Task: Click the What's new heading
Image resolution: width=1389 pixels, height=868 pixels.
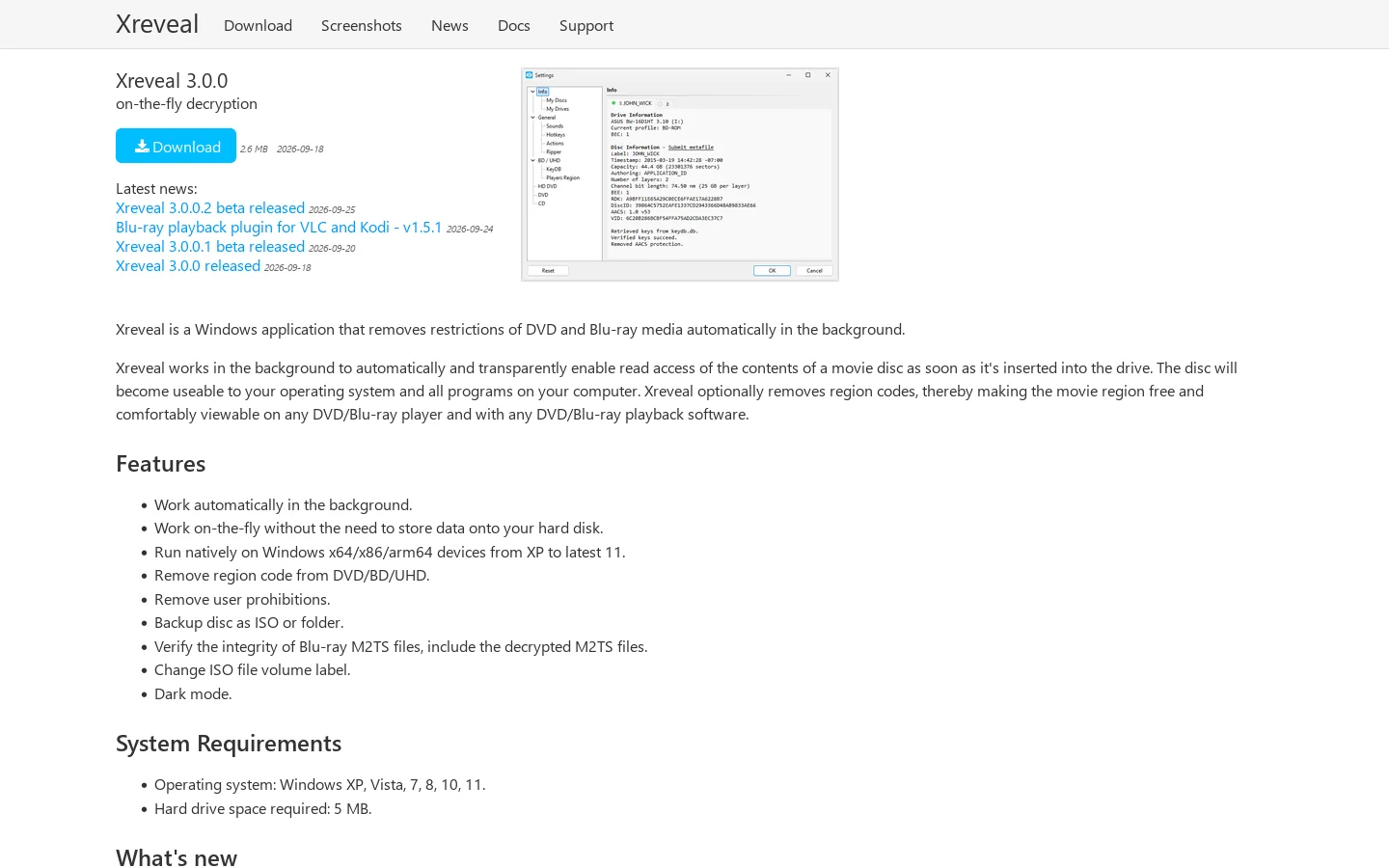Action: (177, 857)
